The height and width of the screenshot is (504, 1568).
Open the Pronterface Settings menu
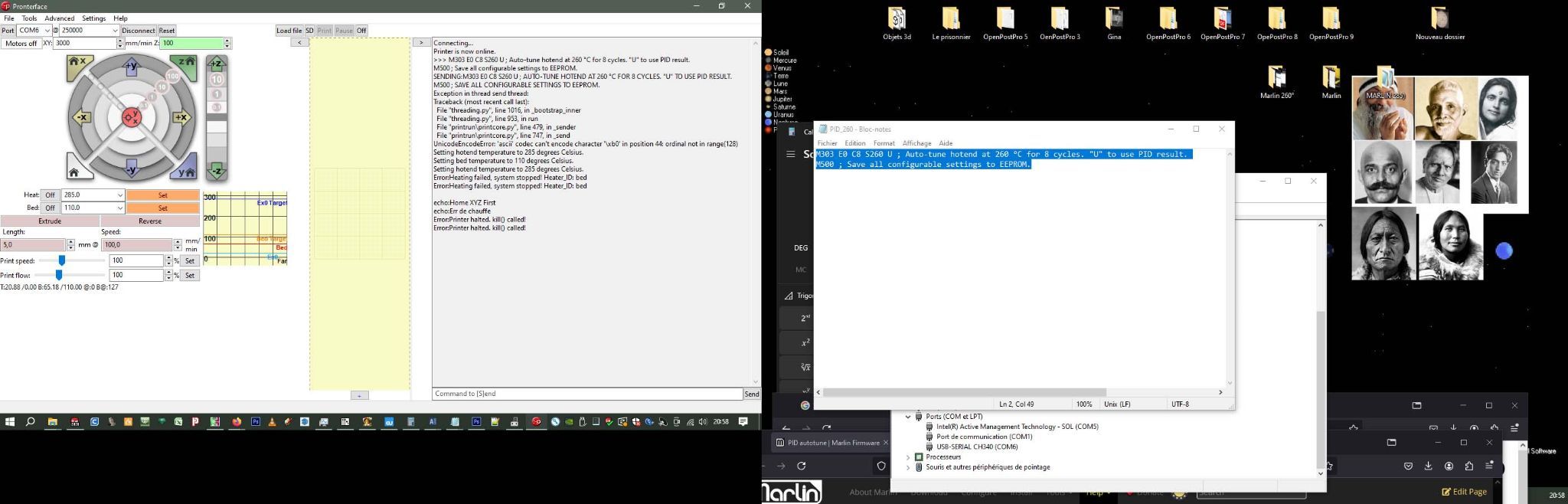tap(94, 18)
